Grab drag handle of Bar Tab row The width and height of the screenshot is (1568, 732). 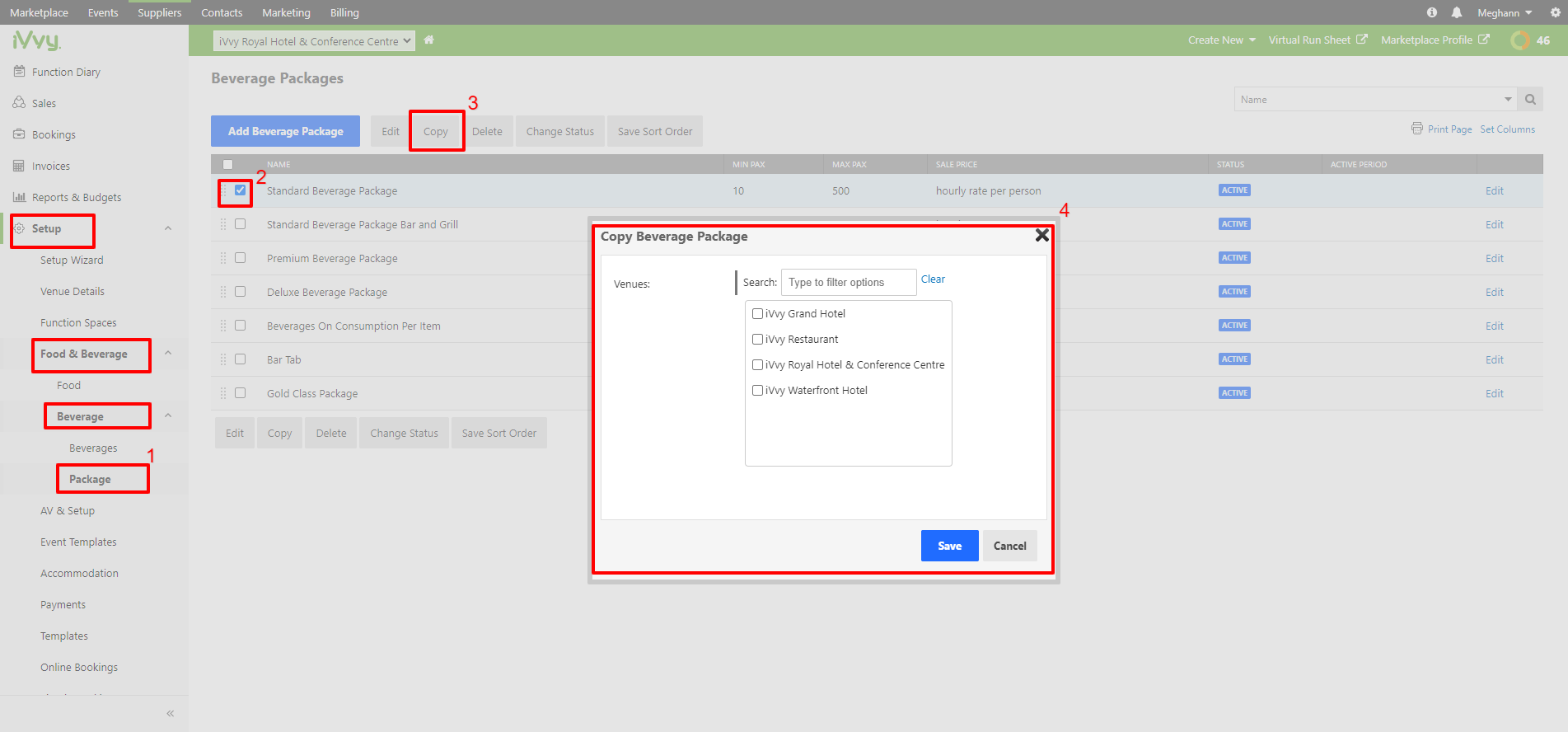tap(222, 359)
